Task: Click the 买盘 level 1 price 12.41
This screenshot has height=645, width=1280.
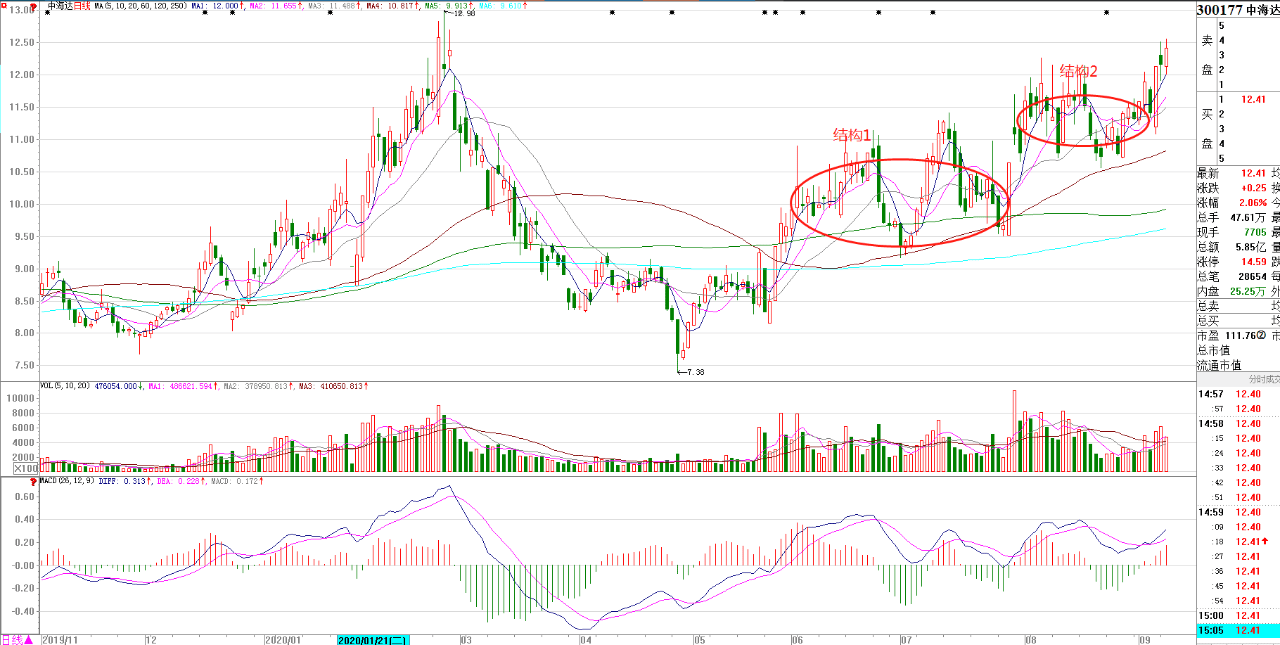Action: click(x=1253, y=99)
